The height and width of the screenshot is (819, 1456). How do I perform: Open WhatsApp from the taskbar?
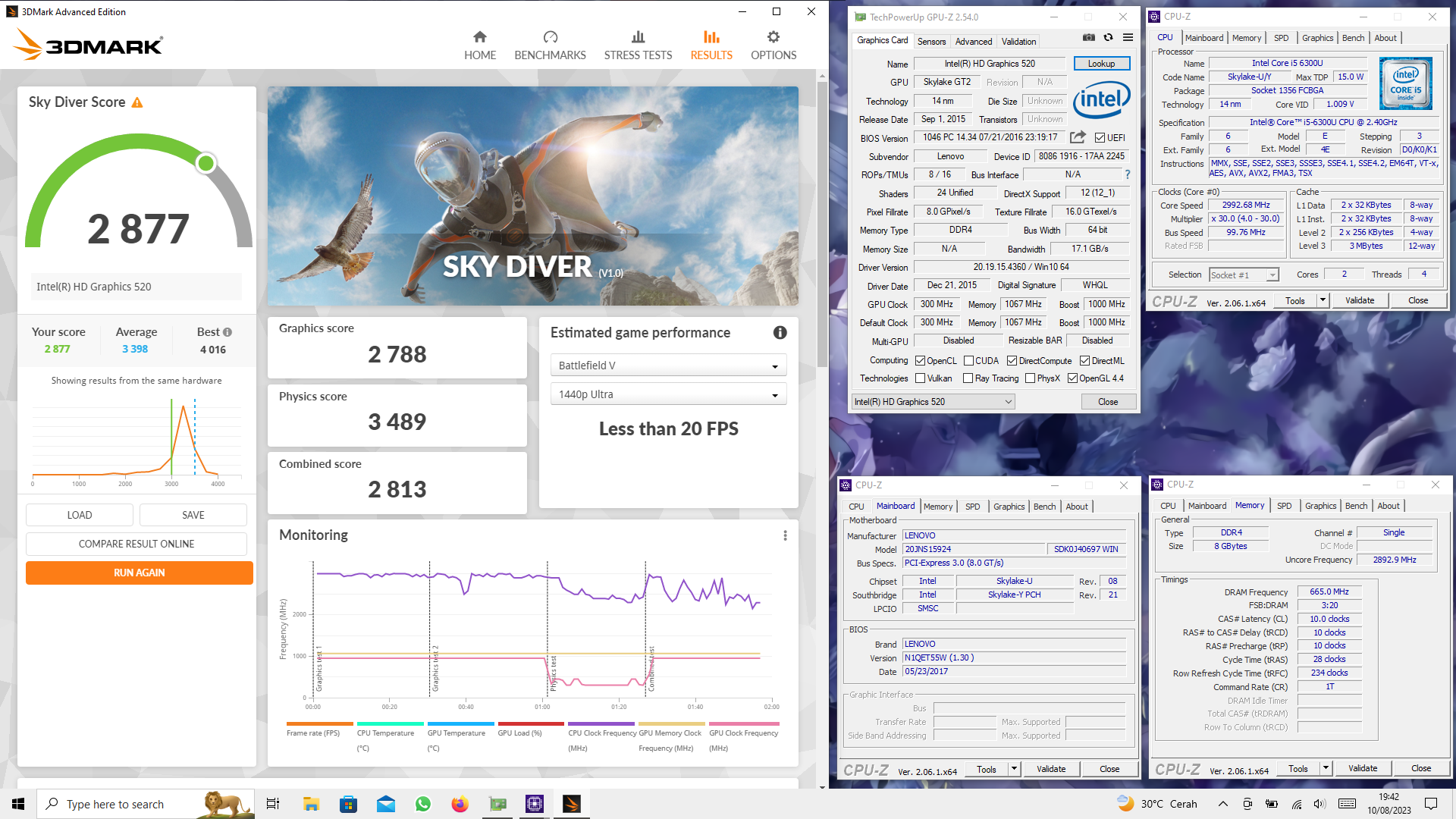click(x=422, y=804)
